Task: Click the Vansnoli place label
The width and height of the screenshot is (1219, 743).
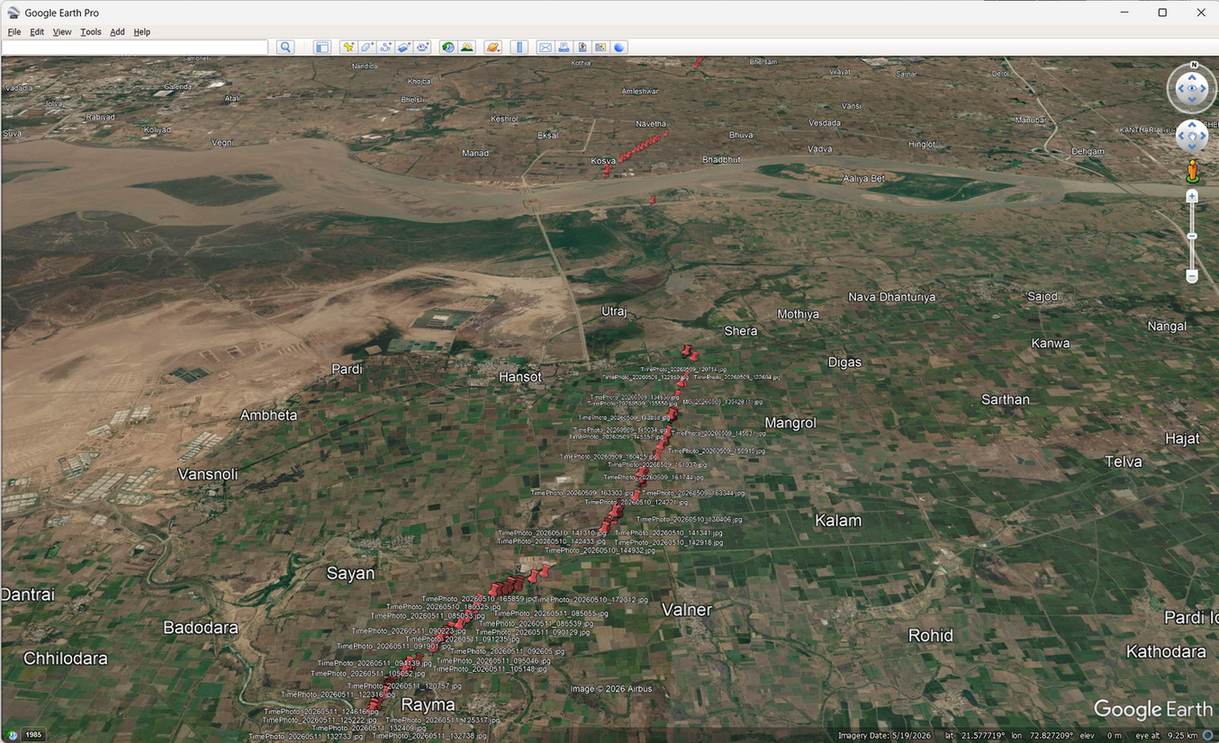Action: click(x=208, y=474)
